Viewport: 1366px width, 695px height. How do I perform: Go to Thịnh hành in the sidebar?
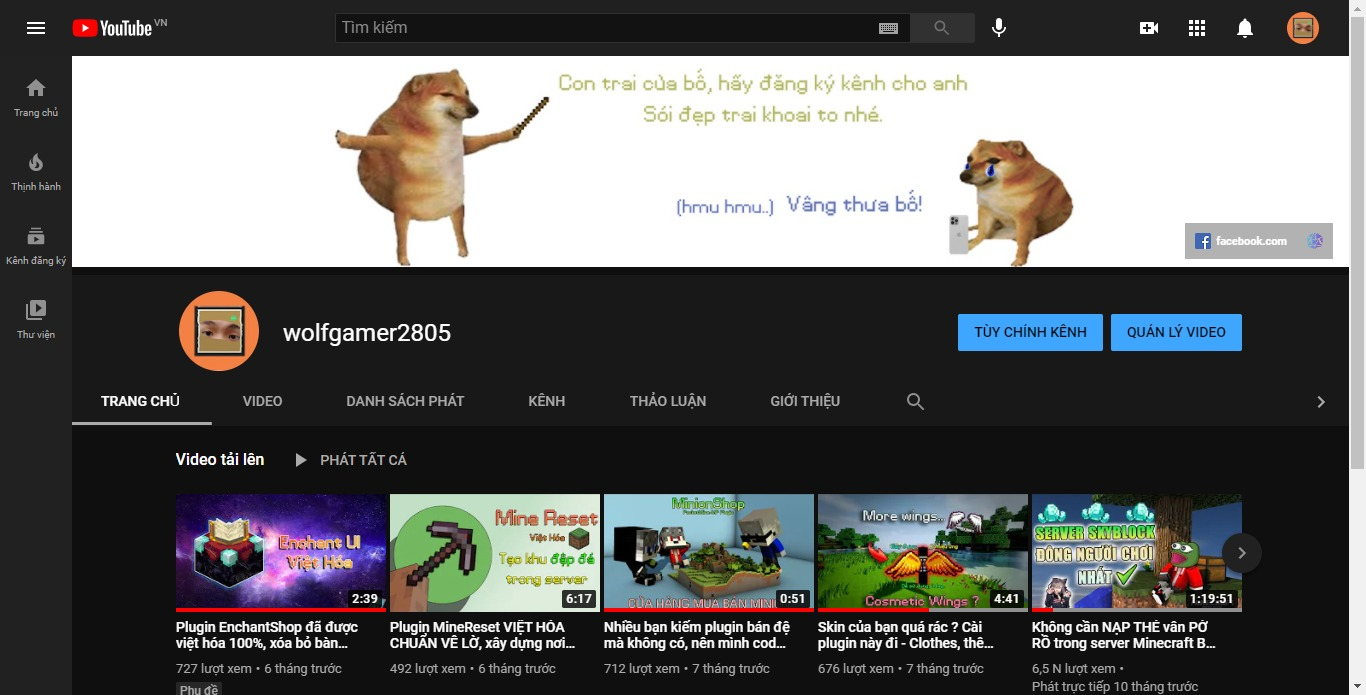[36, 170]
